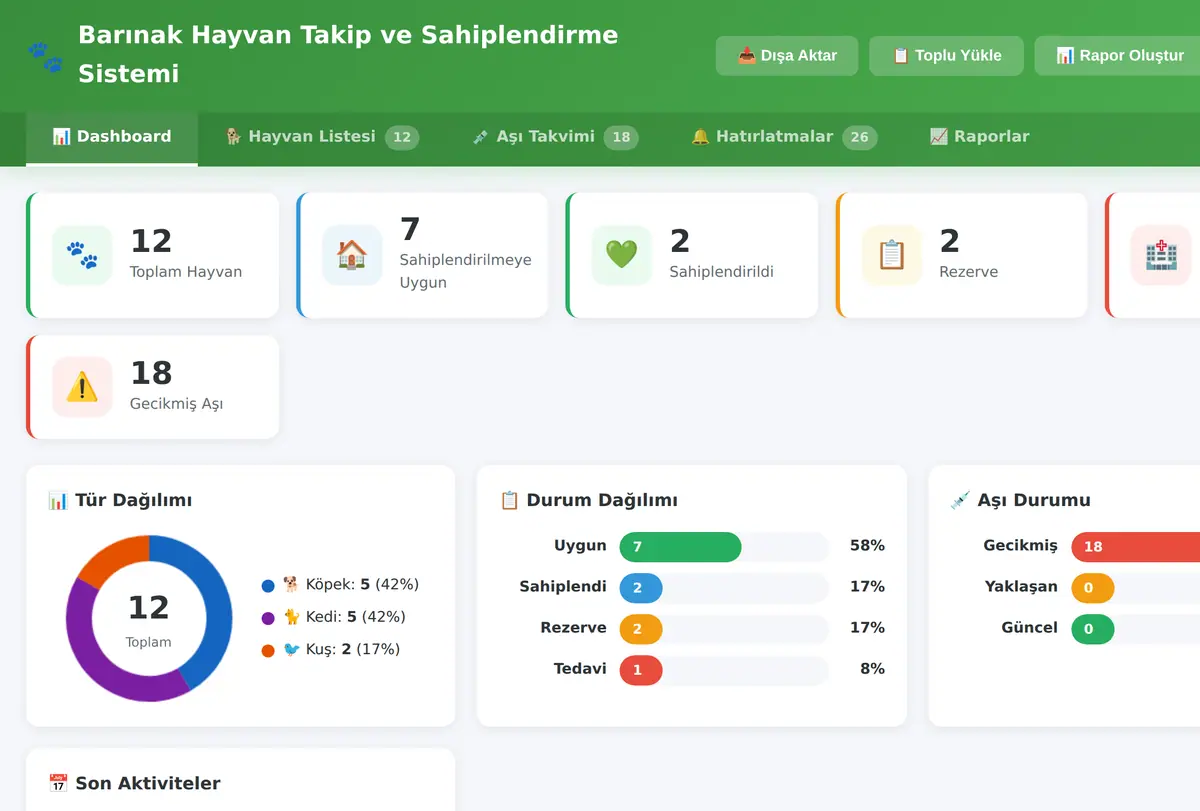Screen dimensions: 1200x811
Task: Click the system title in header
Action: coord(348,54)
